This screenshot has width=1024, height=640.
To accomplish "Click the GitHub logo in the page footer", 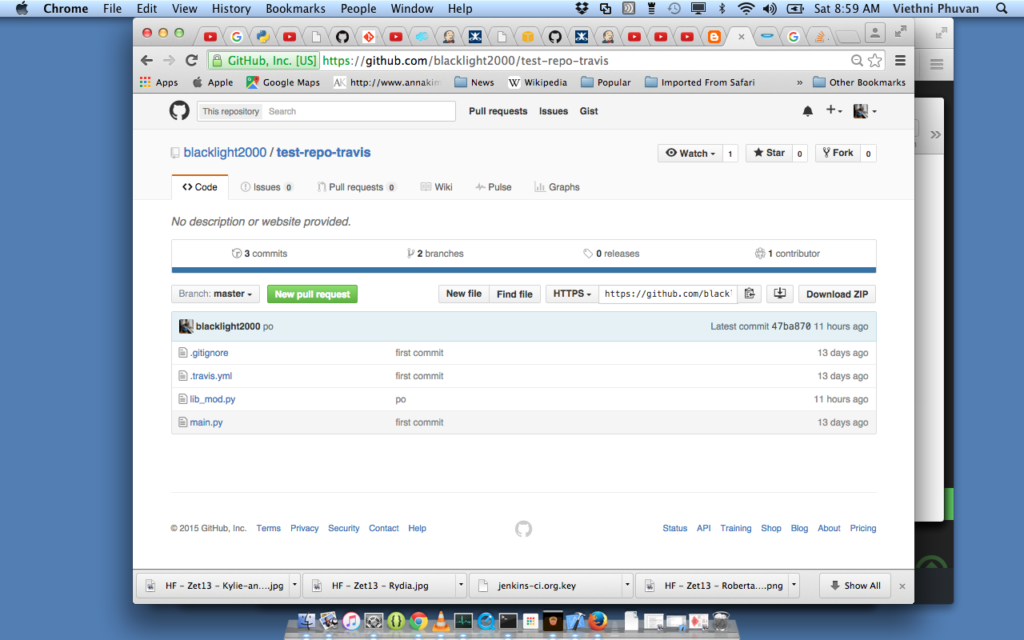I will coord(523,528).
